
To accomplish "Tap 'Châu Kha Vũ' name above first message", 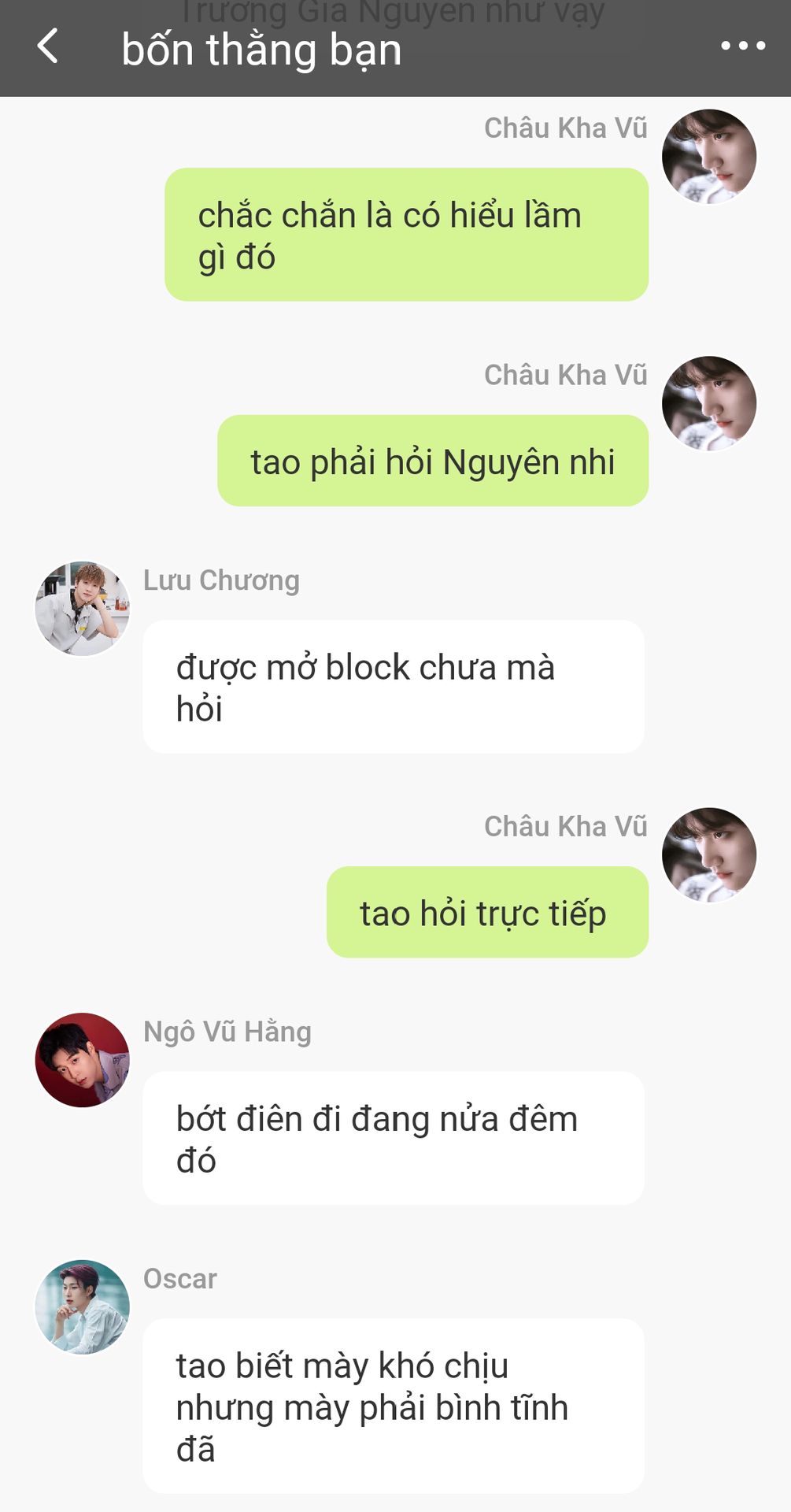I will (x=566, y=128).
